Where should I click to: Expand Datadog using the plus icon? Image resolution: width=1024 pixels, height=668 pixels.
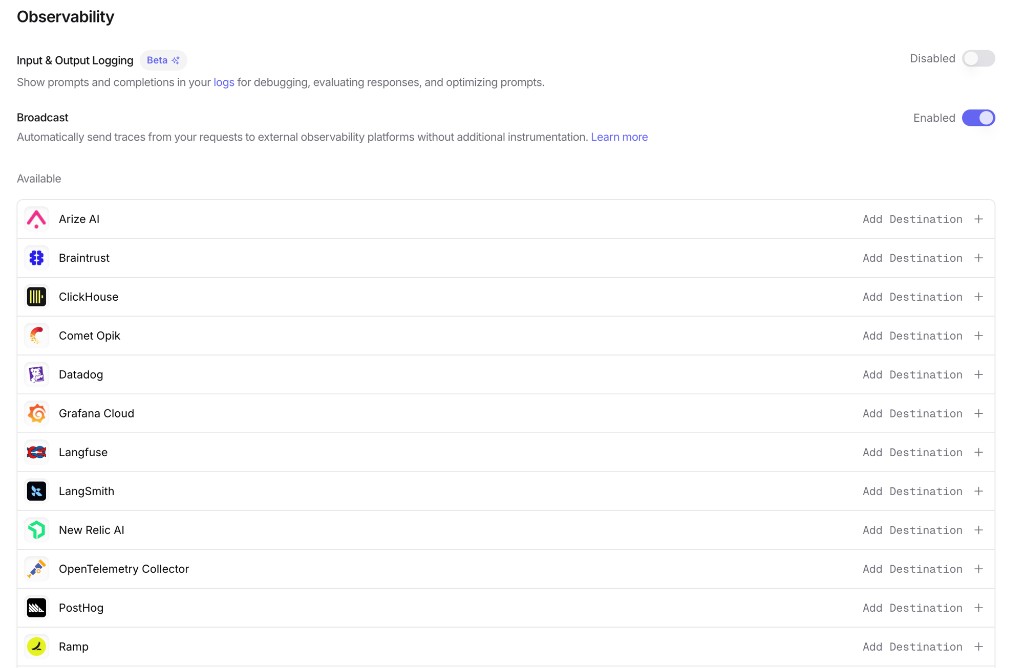(x=979, y=375)
